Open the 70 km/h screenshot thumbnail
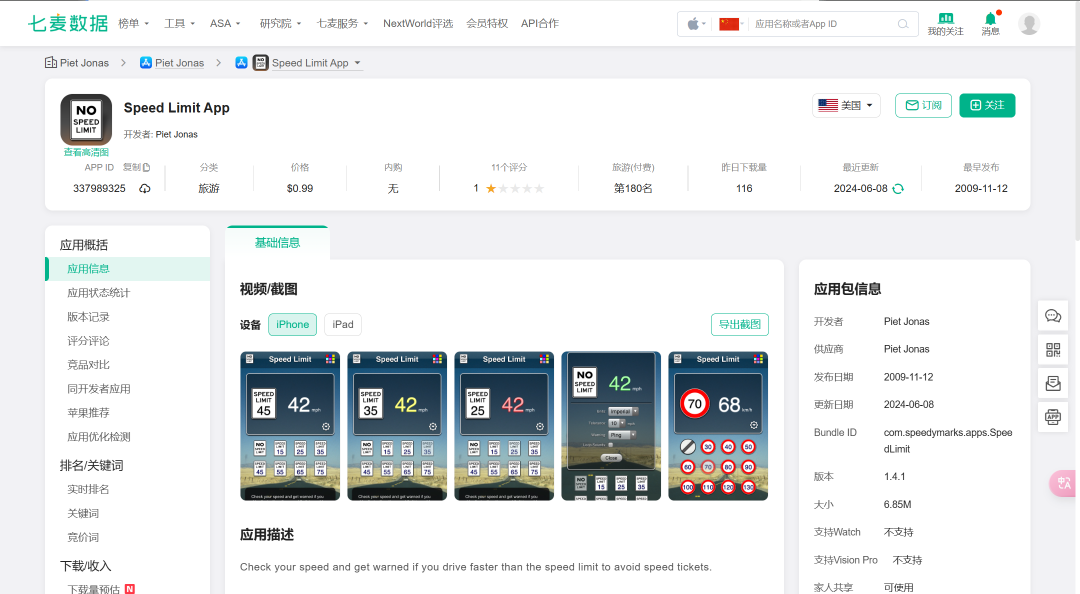This screenshot has height=594, width=1080. tap(718, 426)
